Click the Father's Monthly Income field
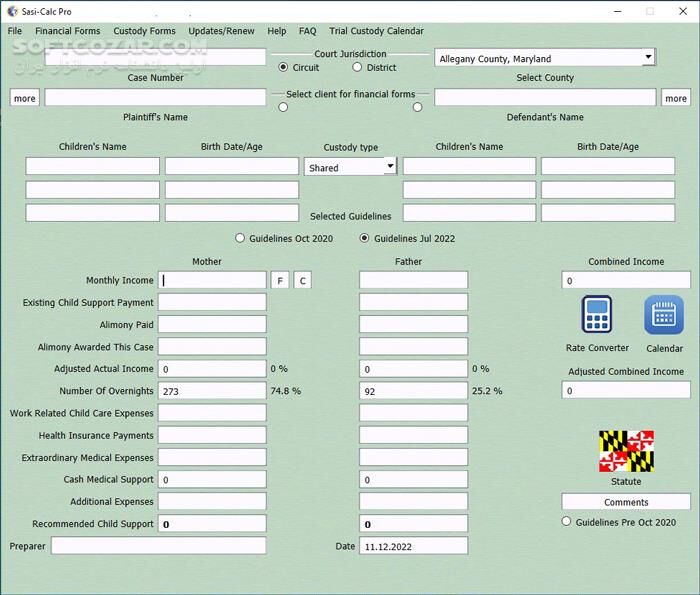This screenshot has width=700, height=595. pyautogui.click(x=413, y=280)
